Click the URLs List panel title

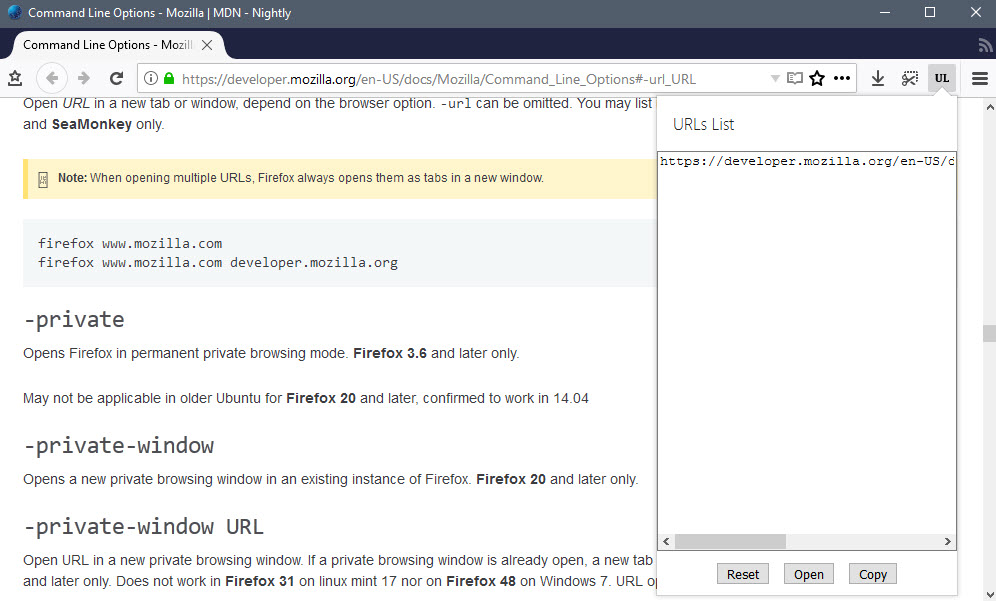pyautogui.click(x=703, y=125)
